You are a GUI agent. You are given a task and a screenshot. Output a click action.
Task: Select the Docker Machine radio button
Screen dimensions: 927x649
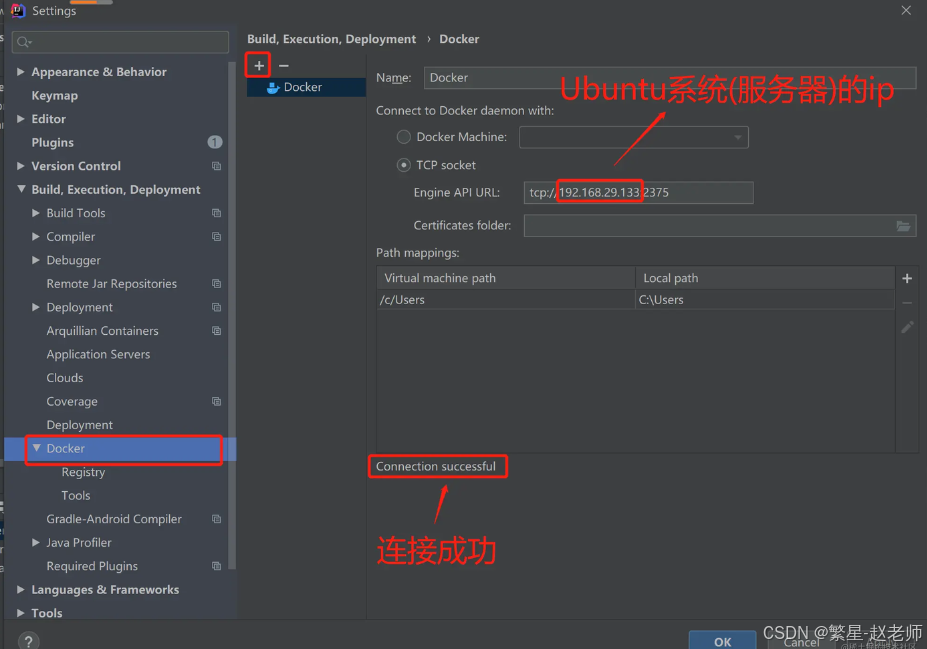(404, 137)
